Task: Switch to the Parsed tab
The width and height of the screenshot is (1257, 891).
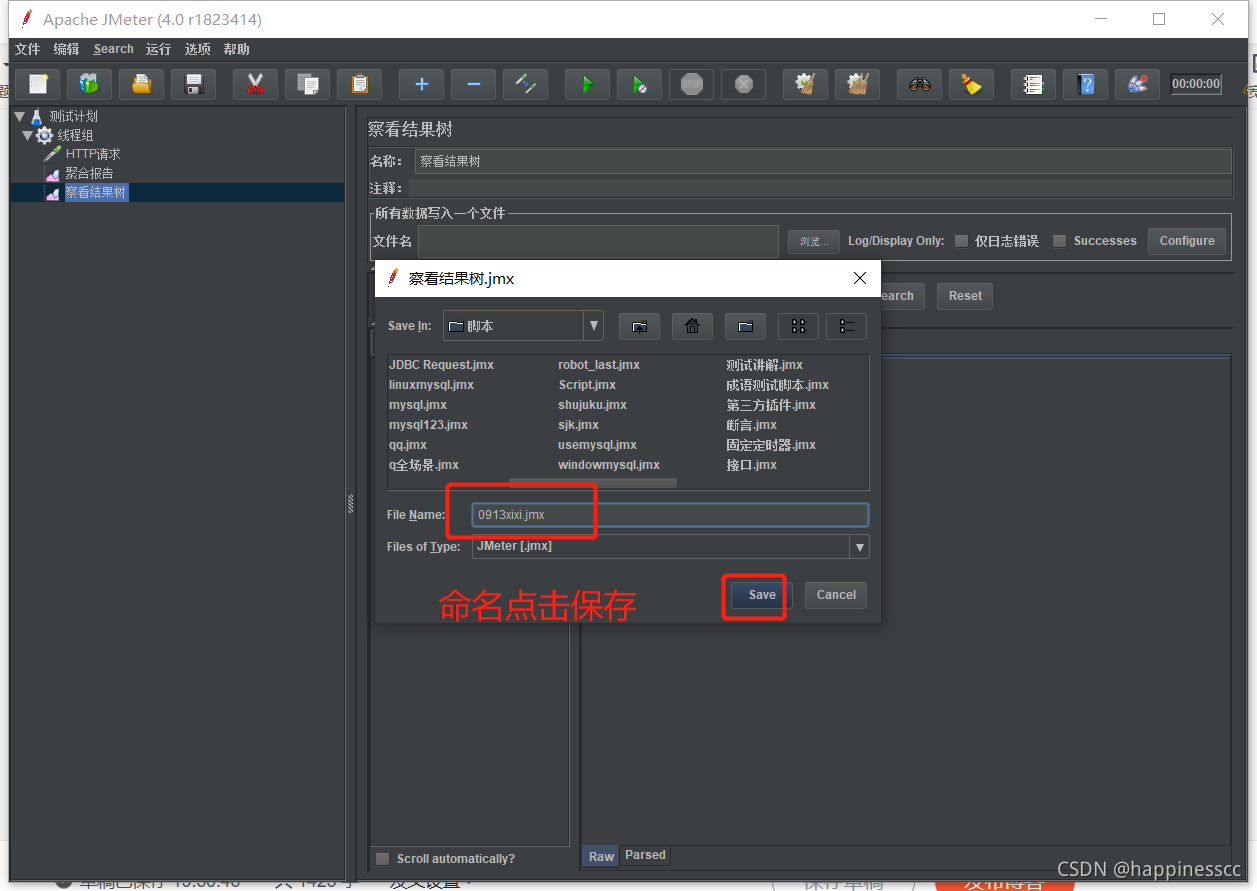Action: [645, 855]
